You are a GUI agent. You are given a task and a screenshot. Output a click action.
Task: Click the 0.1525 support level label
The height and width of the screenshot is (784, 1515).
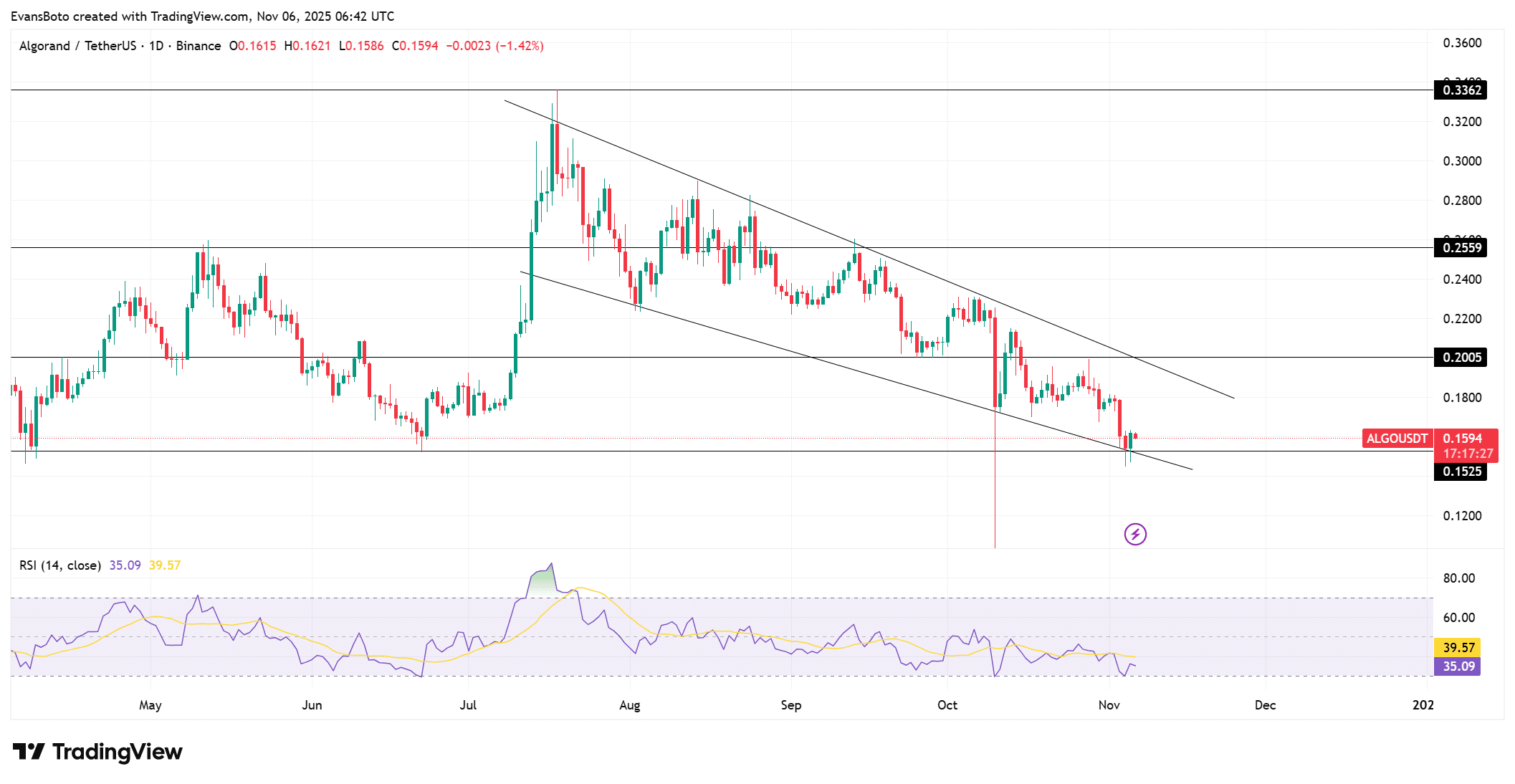(x=1461, y=472)
